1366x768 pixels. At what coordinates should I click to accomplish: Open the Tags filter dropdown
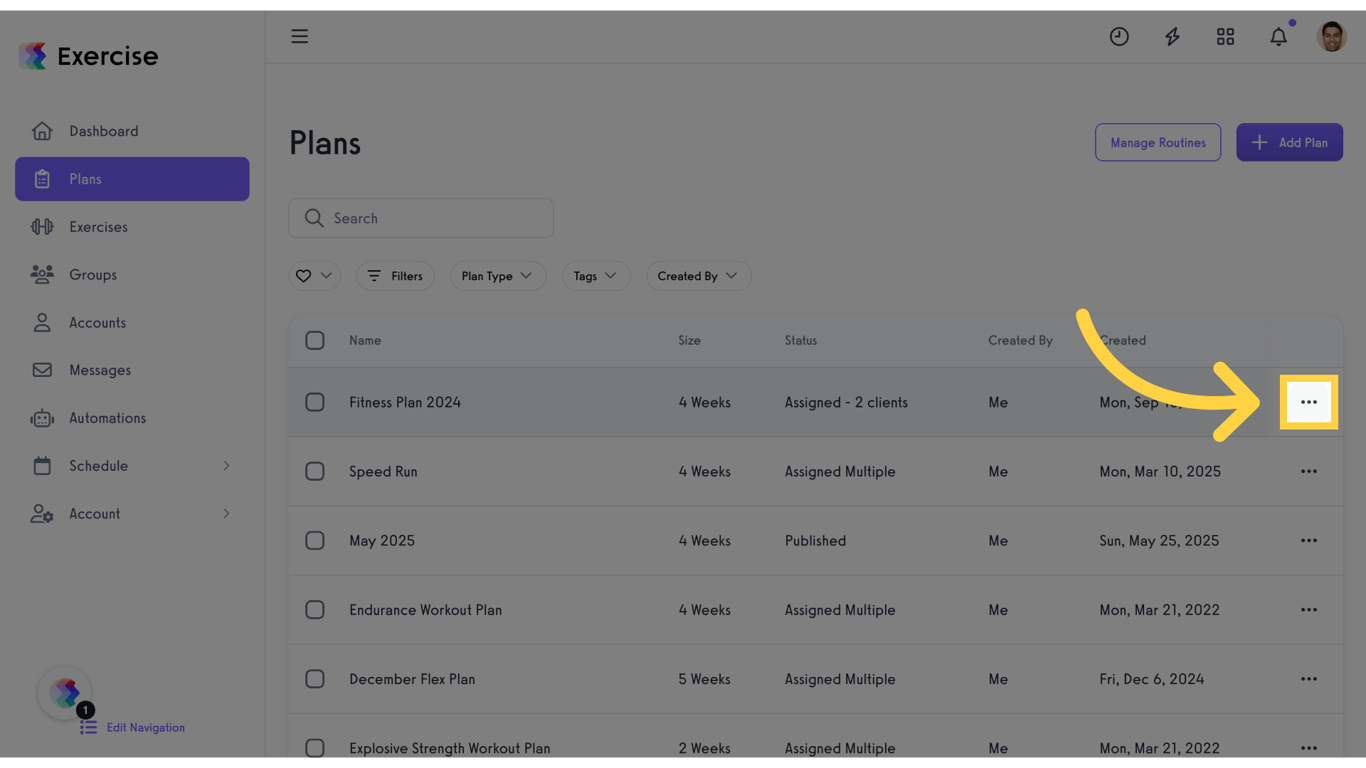tap(595, 276)
